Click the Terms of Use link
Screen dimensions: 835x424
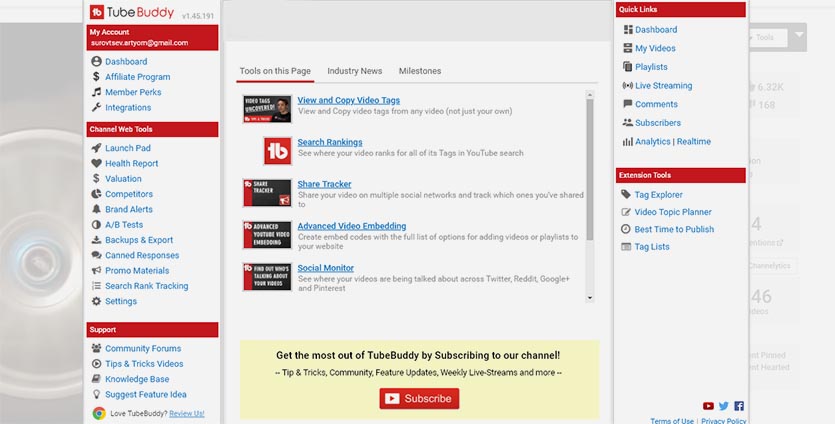[672, 420]
